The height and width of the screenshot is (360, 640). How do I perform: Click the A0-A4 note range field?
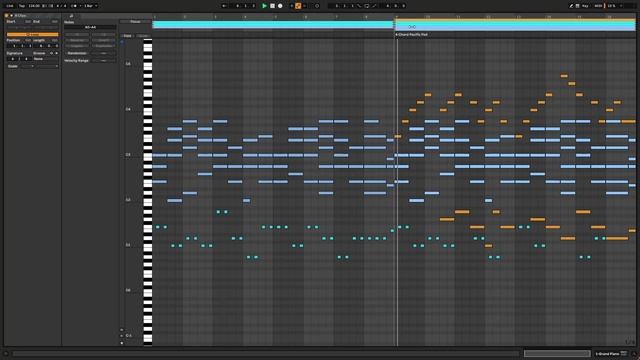point(90,27)
